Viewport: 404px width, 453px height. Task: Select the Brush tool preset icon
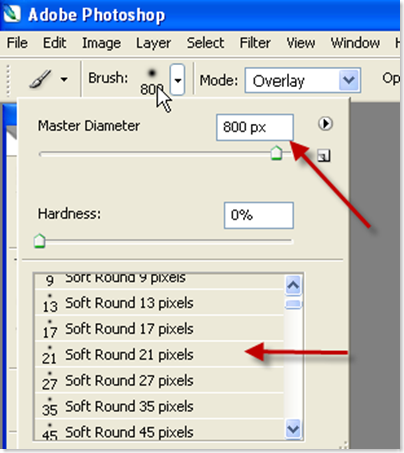(41, 79)
